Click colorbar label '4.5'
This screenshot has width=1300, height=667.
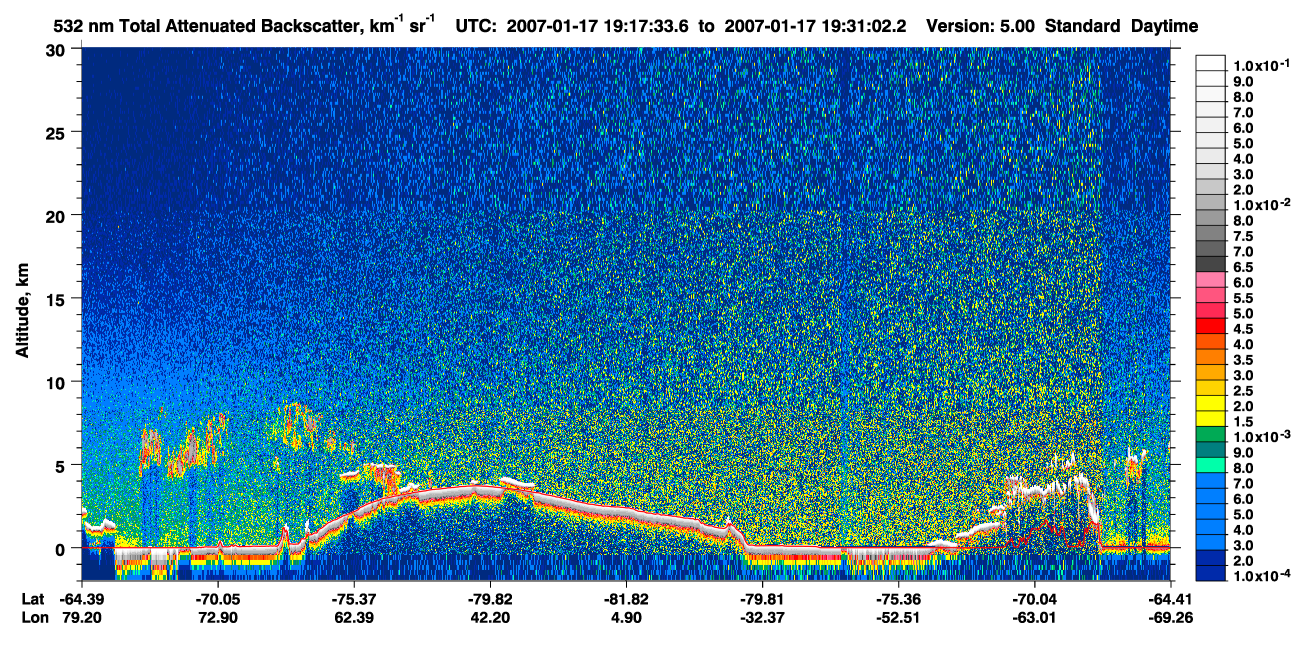1245,329
